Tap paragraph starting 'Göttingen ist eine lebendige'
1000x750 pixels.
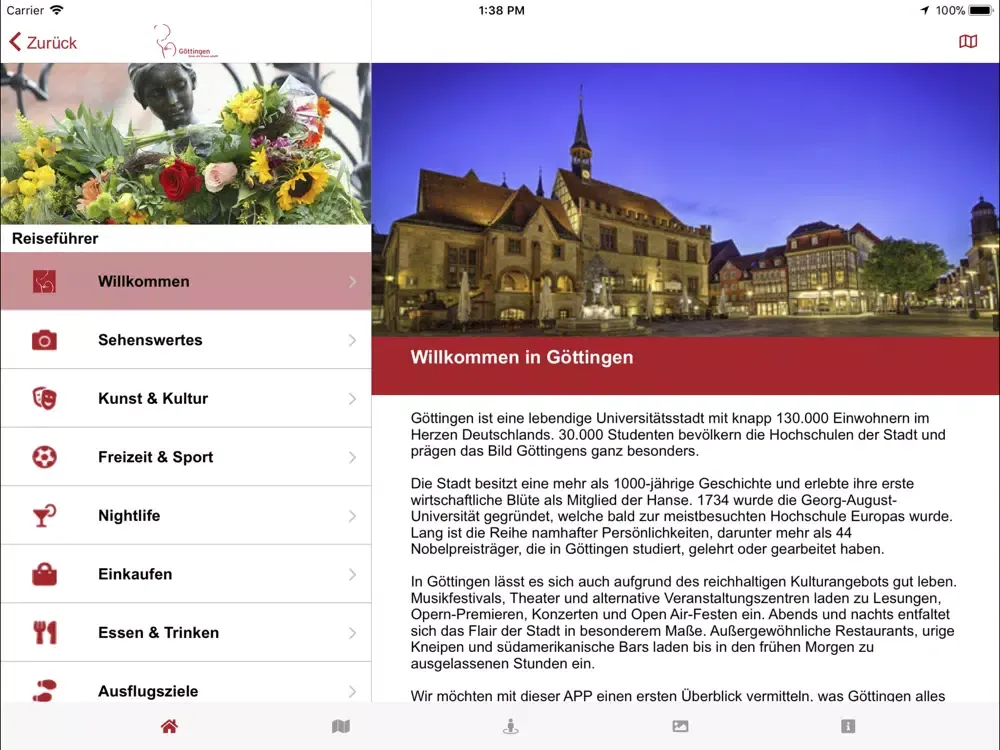[678, 434]
